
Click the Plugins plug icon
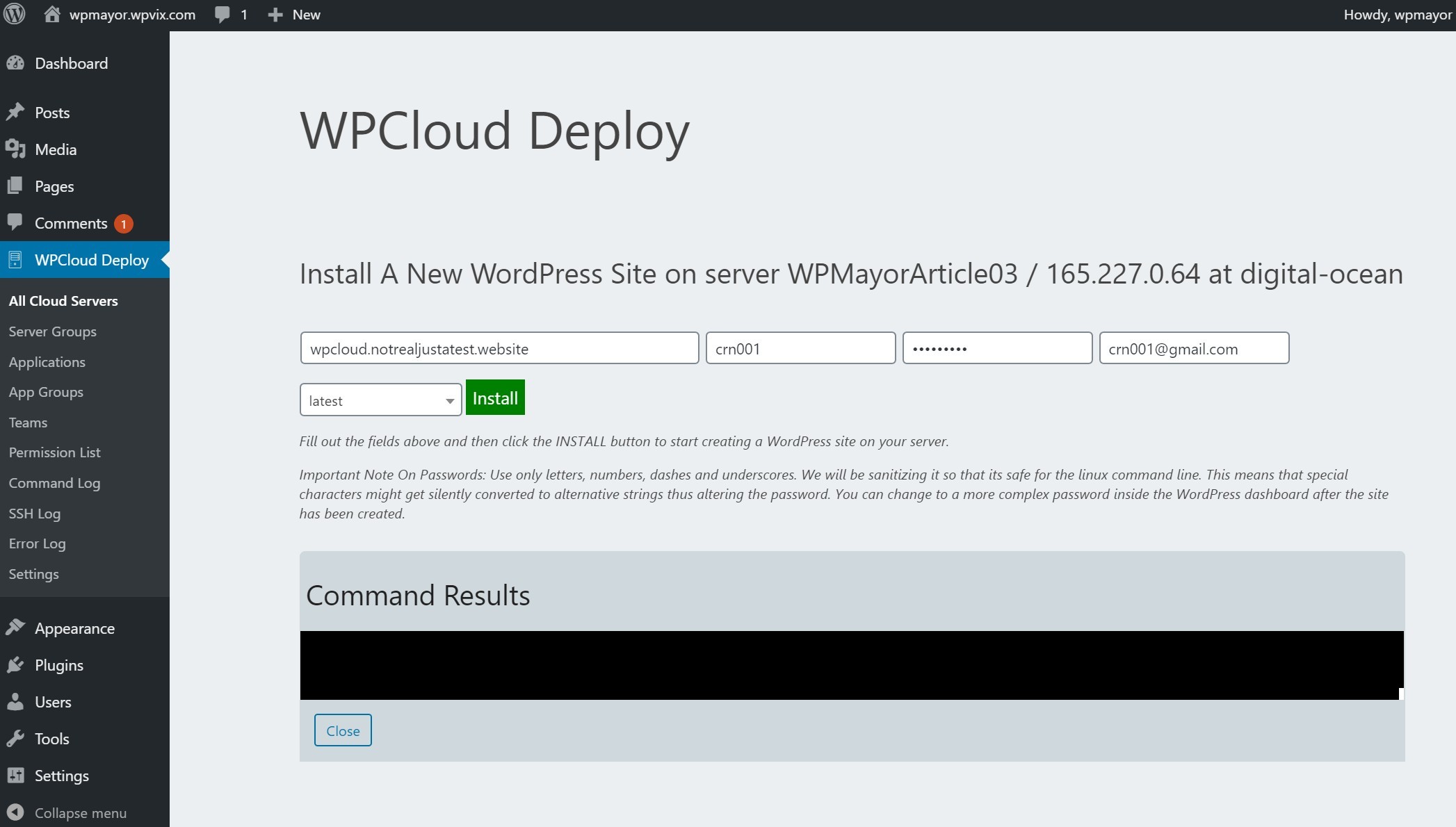pos(15,665)
